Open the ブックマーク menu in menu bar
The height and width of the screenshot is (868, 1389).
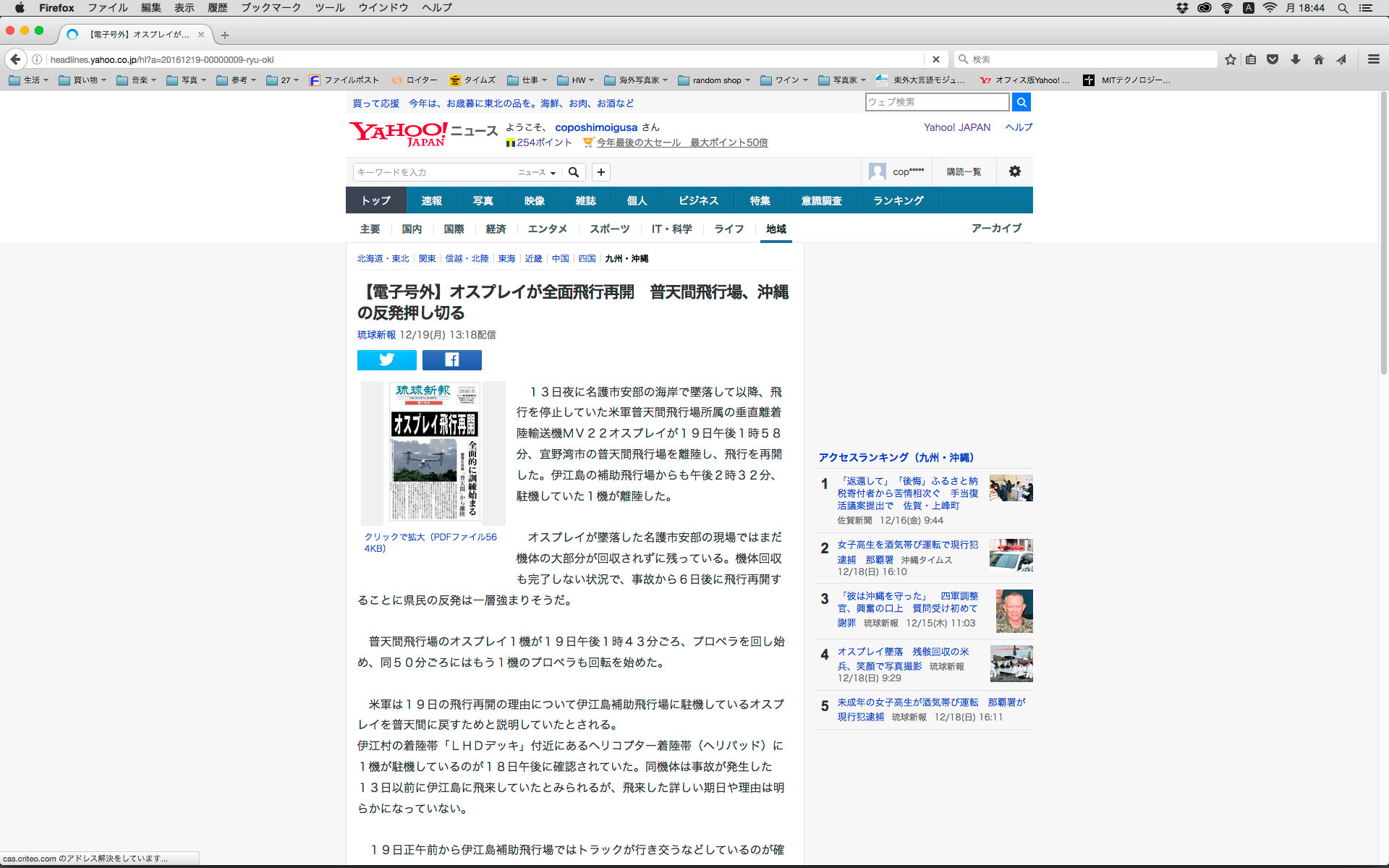coord(271,8)
